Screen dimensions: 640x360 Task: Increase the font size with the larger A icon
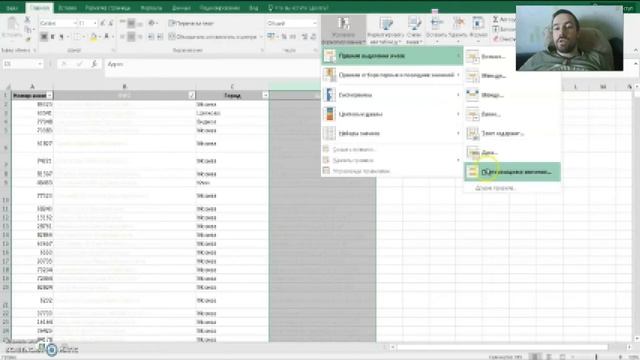[102, 23]
